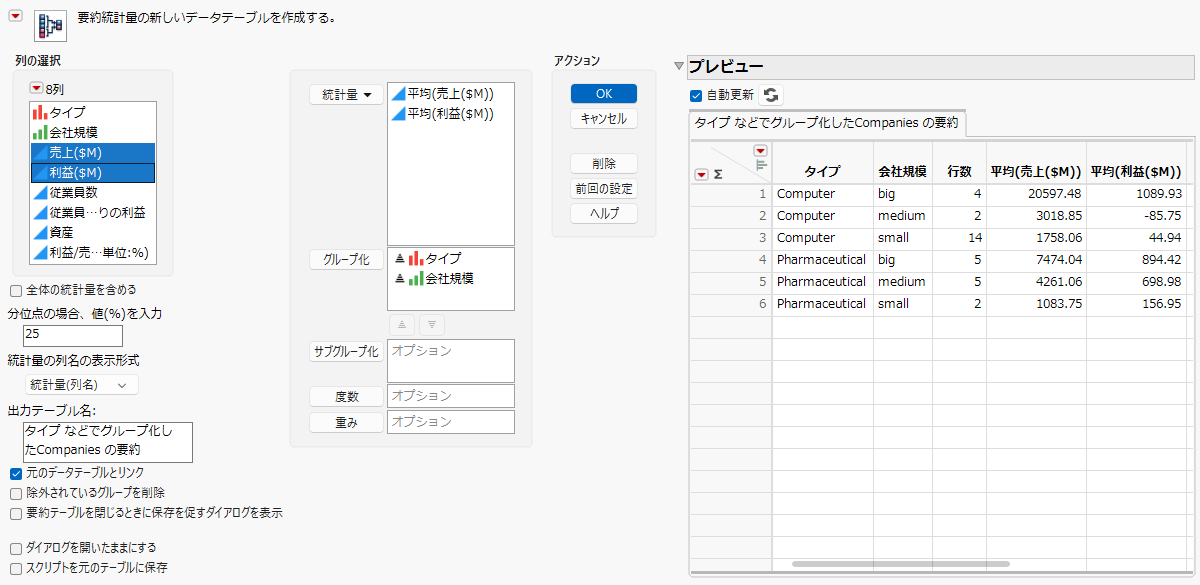
Task: Click the descending order button under grouping box
Action: [x=431, y=325]
